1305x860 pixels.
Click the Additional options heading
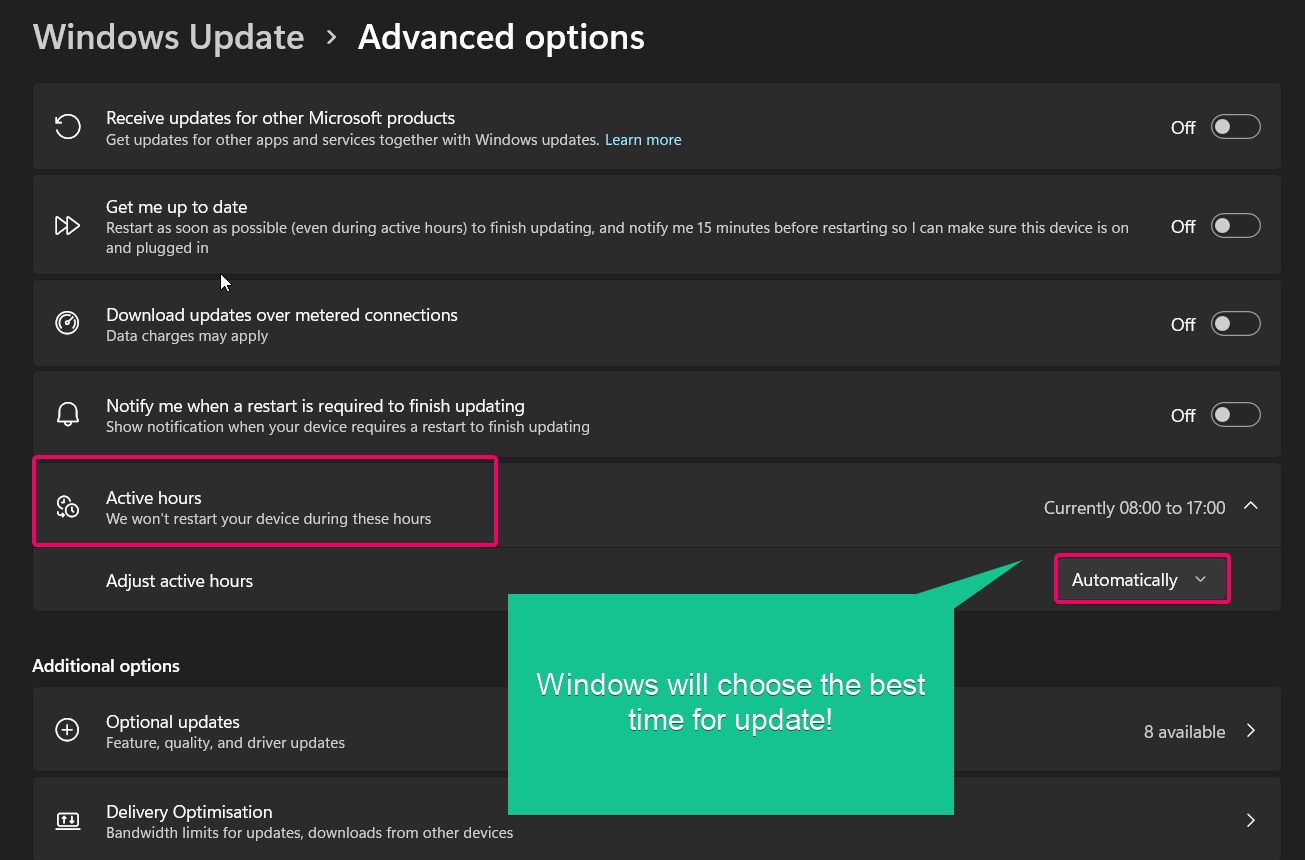(x=106, y=666)
